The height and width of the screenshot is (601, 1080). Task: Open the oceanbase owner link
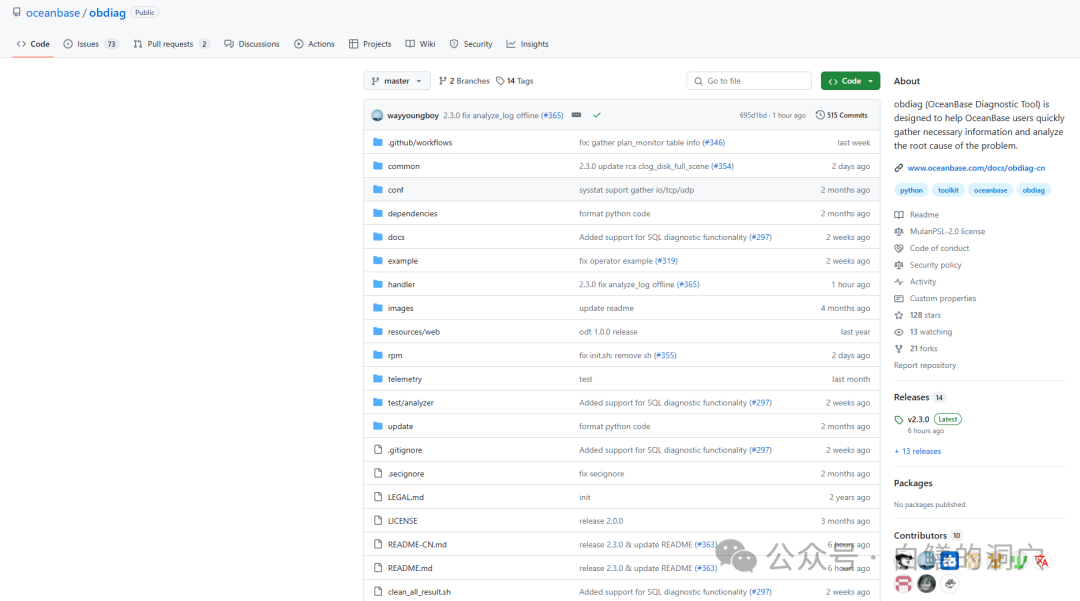click(x=53, y=12)
